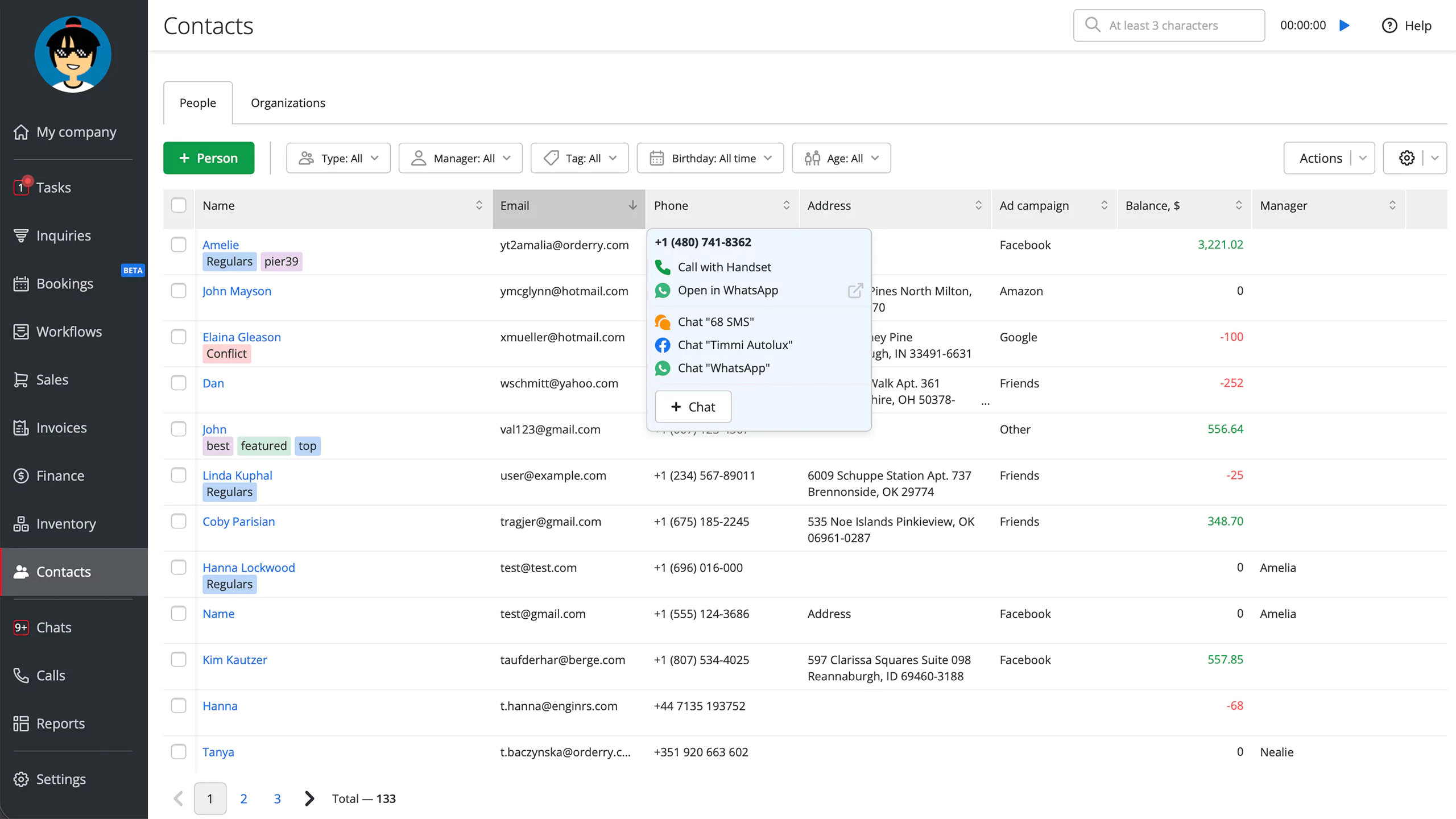Start the timer with the play icon
1456x819 pixels.
point(1345,26)
